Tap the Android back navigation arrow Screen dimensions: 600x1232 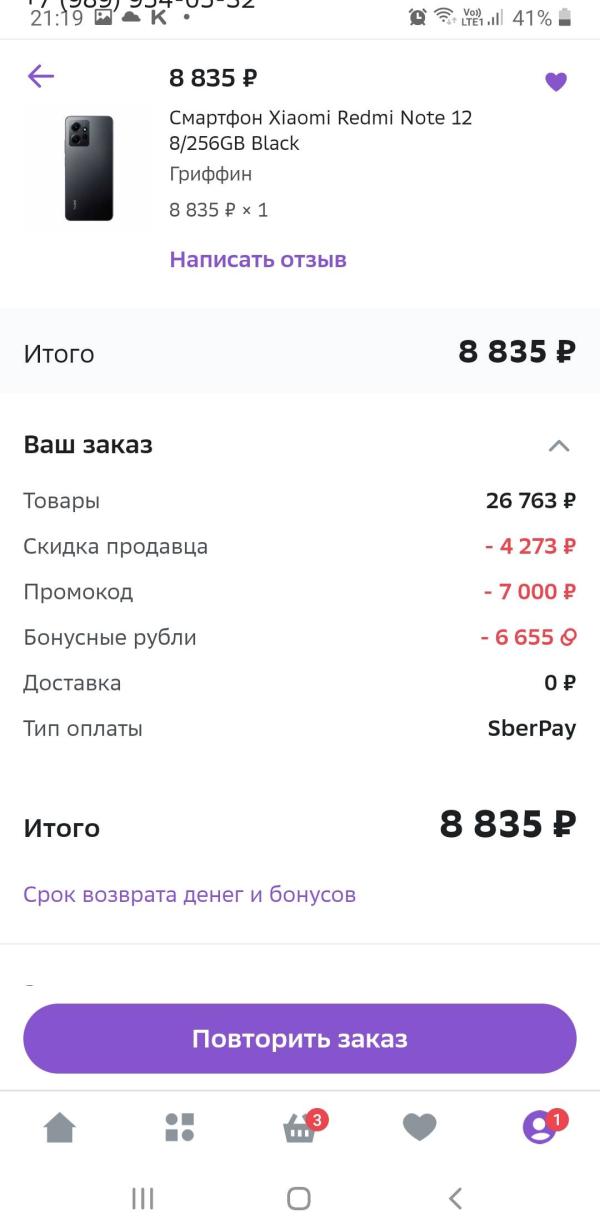pyautogui.click(x=456, y=1198)
